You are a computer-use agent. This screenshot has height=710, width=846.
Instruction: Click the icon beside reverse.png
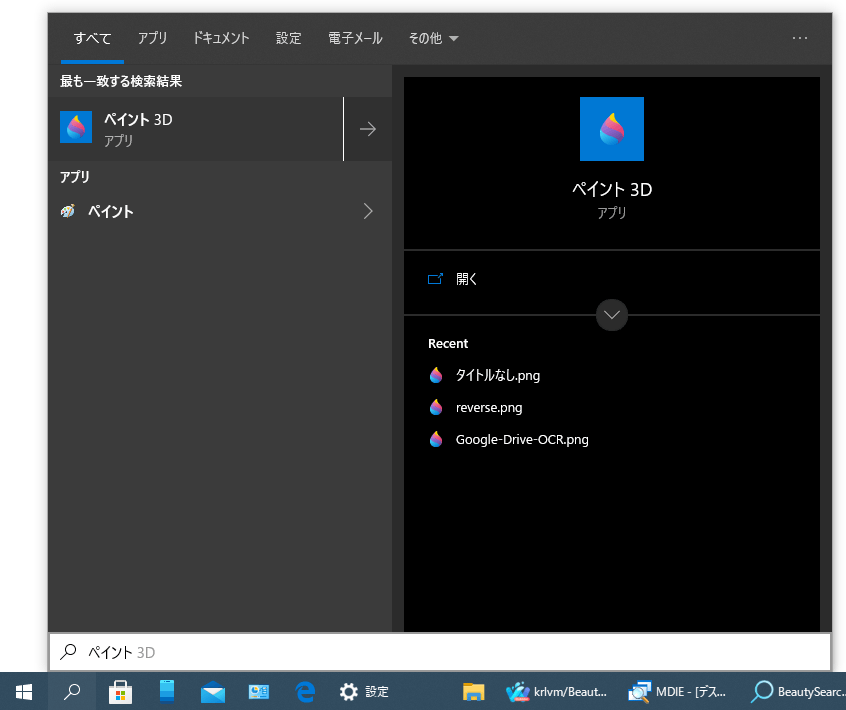pyautogui.click(x=436, y=407)
